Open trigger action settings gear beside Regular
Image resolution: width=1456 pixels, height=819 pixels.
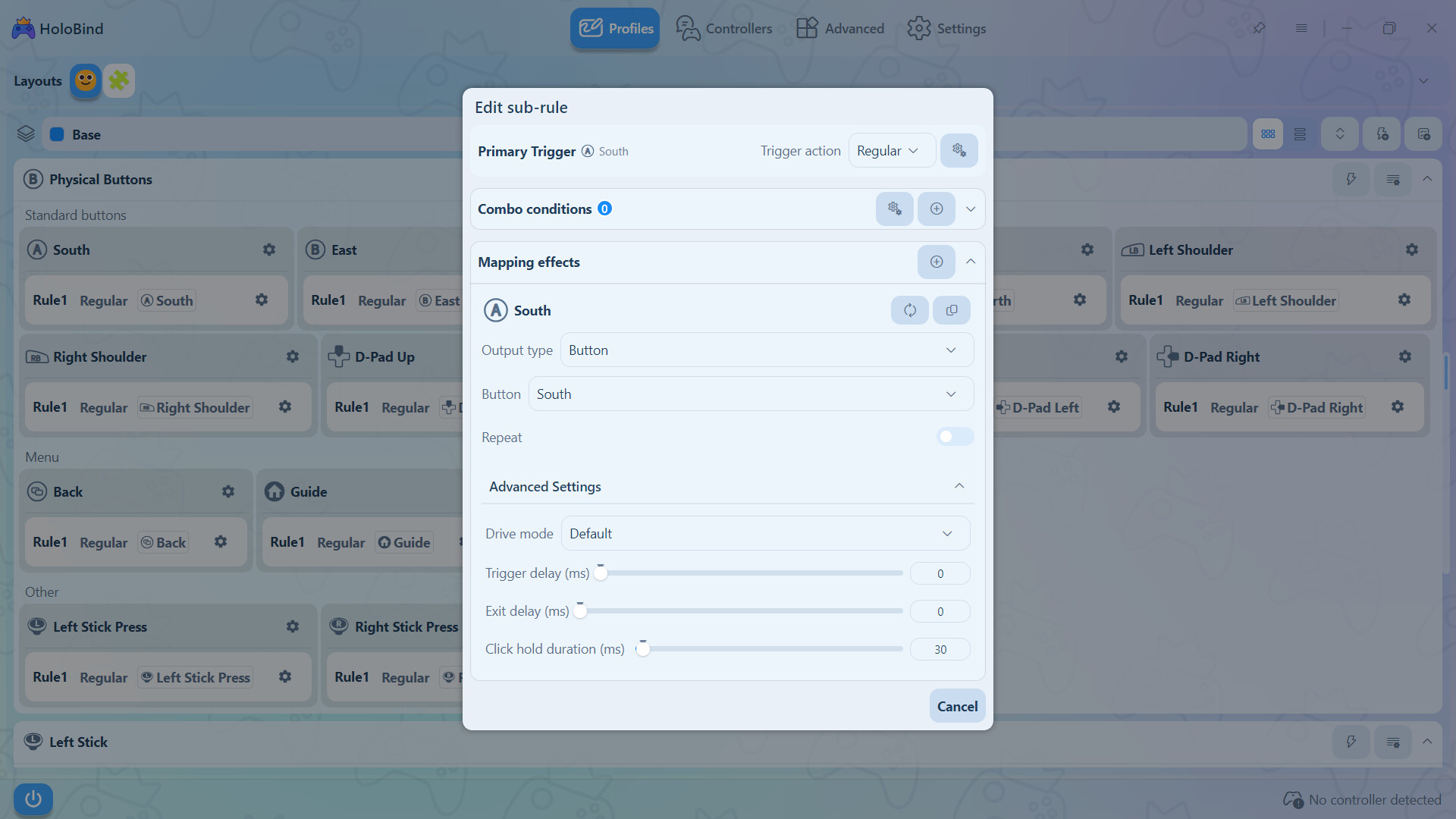[959, 150]
